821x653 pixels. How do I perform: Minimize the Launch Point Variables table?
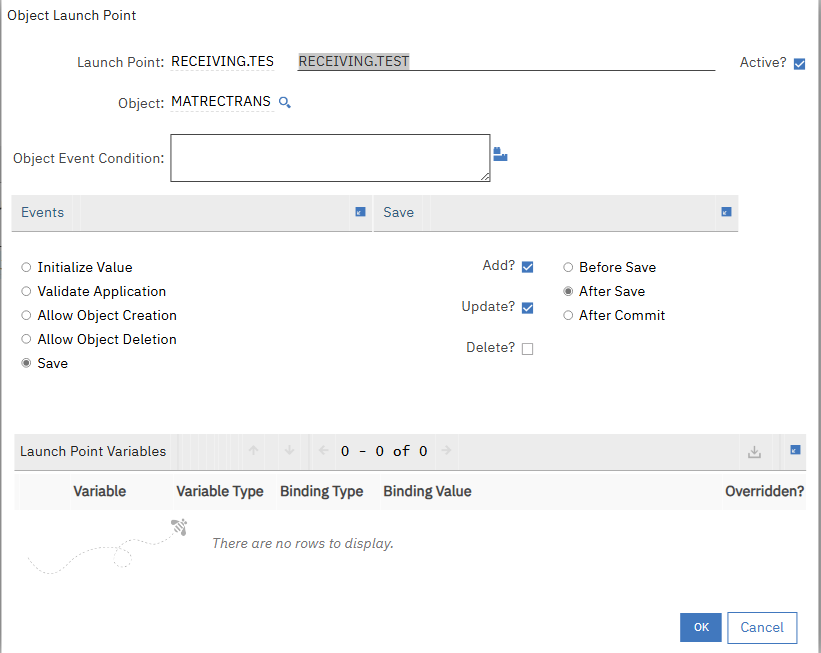click(795, 451)
